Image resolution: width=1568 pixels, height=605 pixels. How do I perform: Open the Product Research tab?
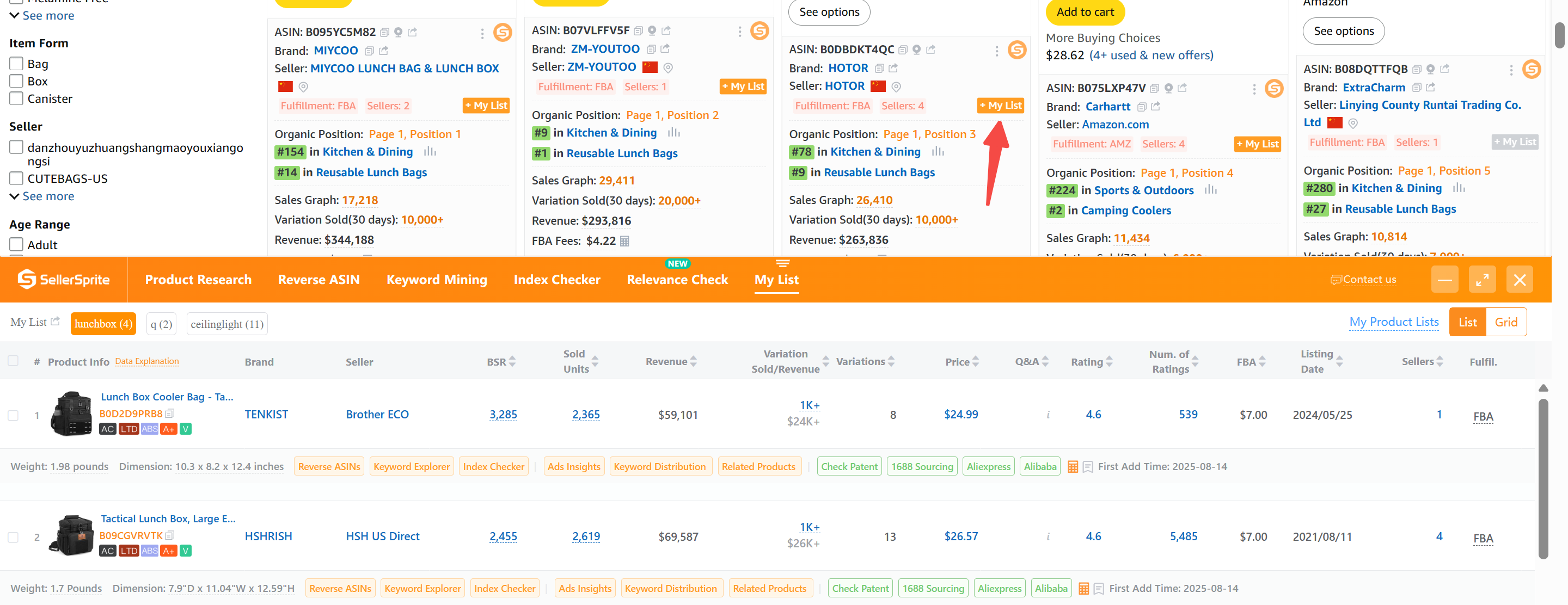click(x=198, y=280)
